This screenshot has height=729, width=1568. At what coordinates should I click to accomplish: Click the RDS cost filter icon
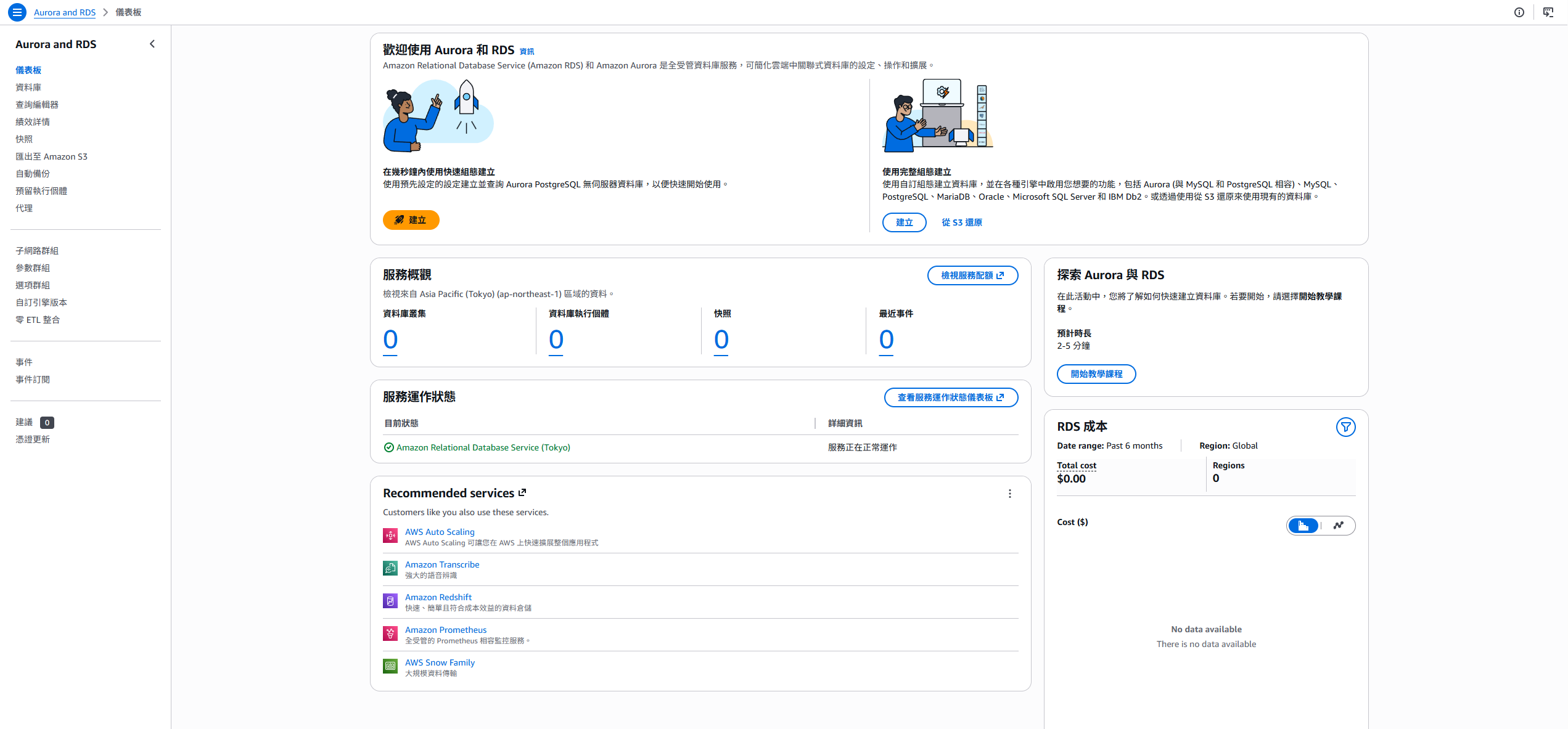pos(1345,426)
